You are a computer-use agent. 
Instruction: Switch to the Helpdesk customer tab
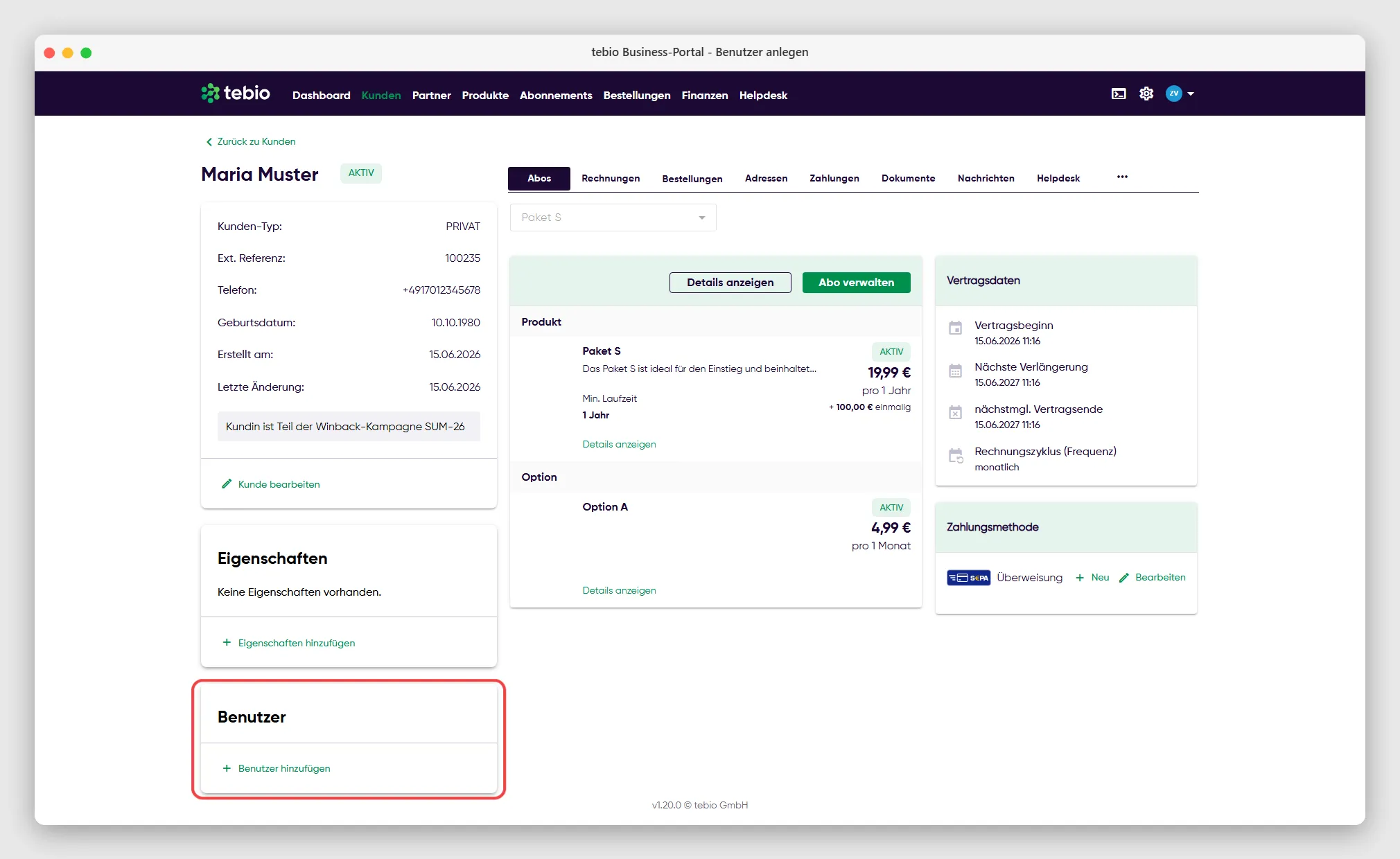click(1058, 178)
